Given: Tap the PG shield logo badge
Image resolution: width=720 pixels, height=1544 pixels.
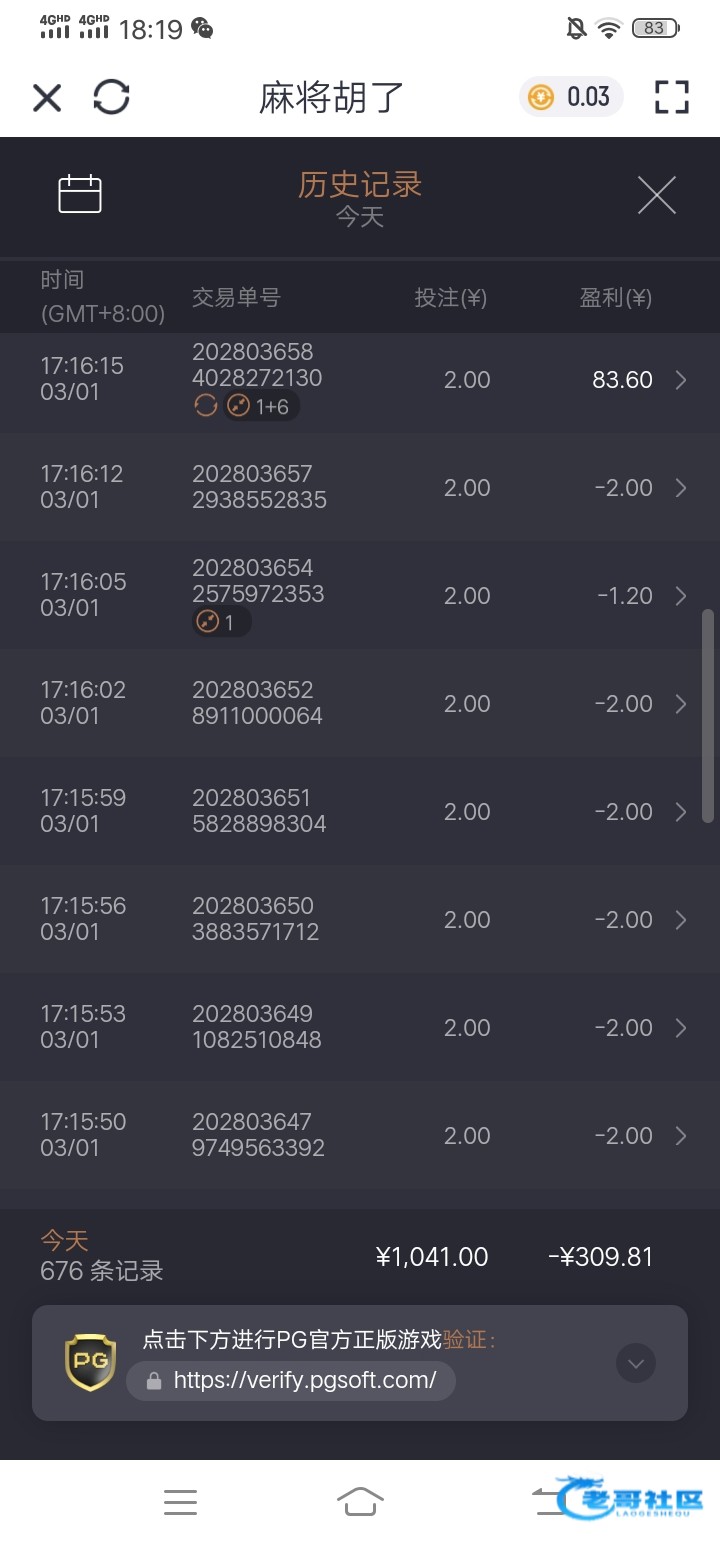Looking at the screenshot, I should click(x=91, y=1361).
